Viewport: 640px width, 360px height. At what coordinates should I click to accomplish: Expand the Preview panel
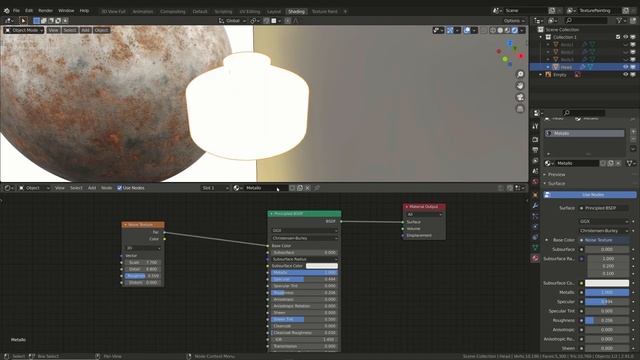[556, 175]
